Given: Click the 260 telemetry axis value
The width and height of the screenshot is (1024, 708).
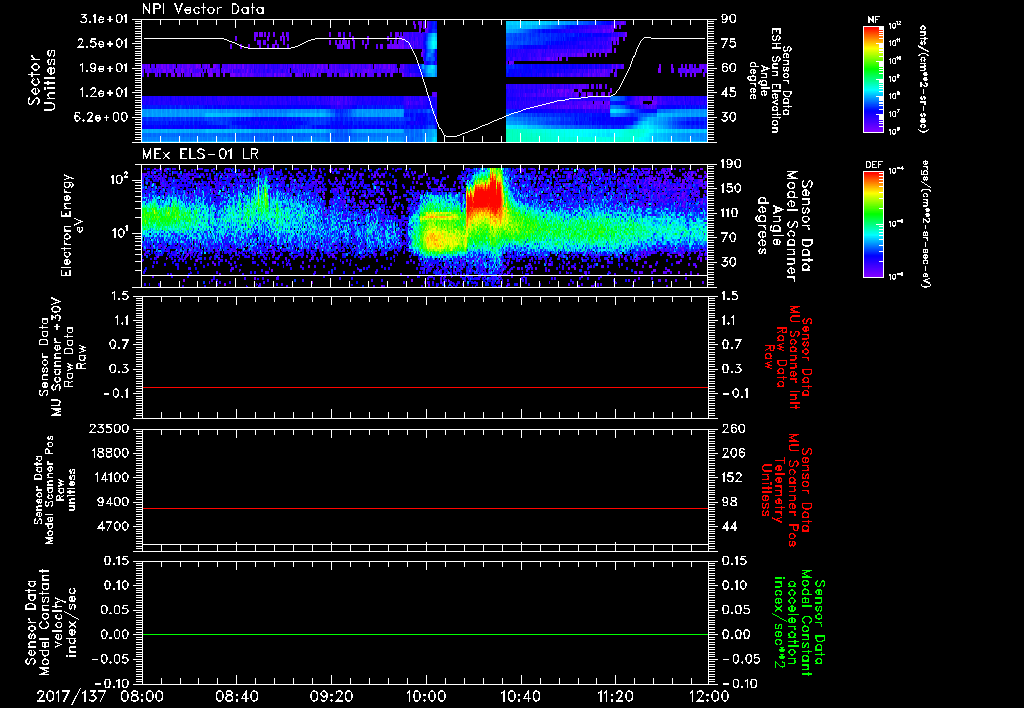Looking at the screenshot, I should (731, 429).
